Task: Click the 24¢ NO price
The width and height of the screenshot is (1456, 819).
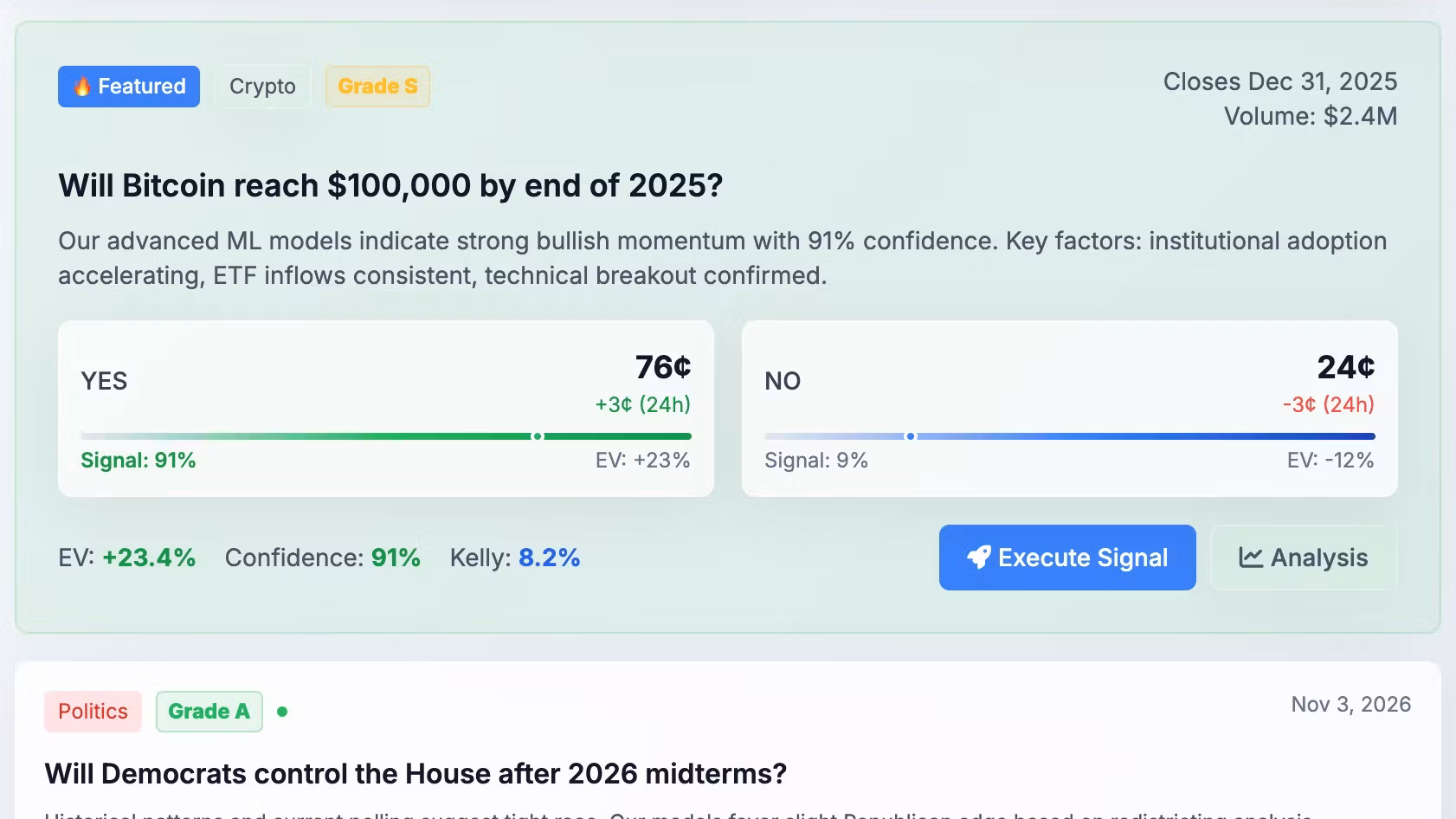Action: click(x=1346, y=368)
